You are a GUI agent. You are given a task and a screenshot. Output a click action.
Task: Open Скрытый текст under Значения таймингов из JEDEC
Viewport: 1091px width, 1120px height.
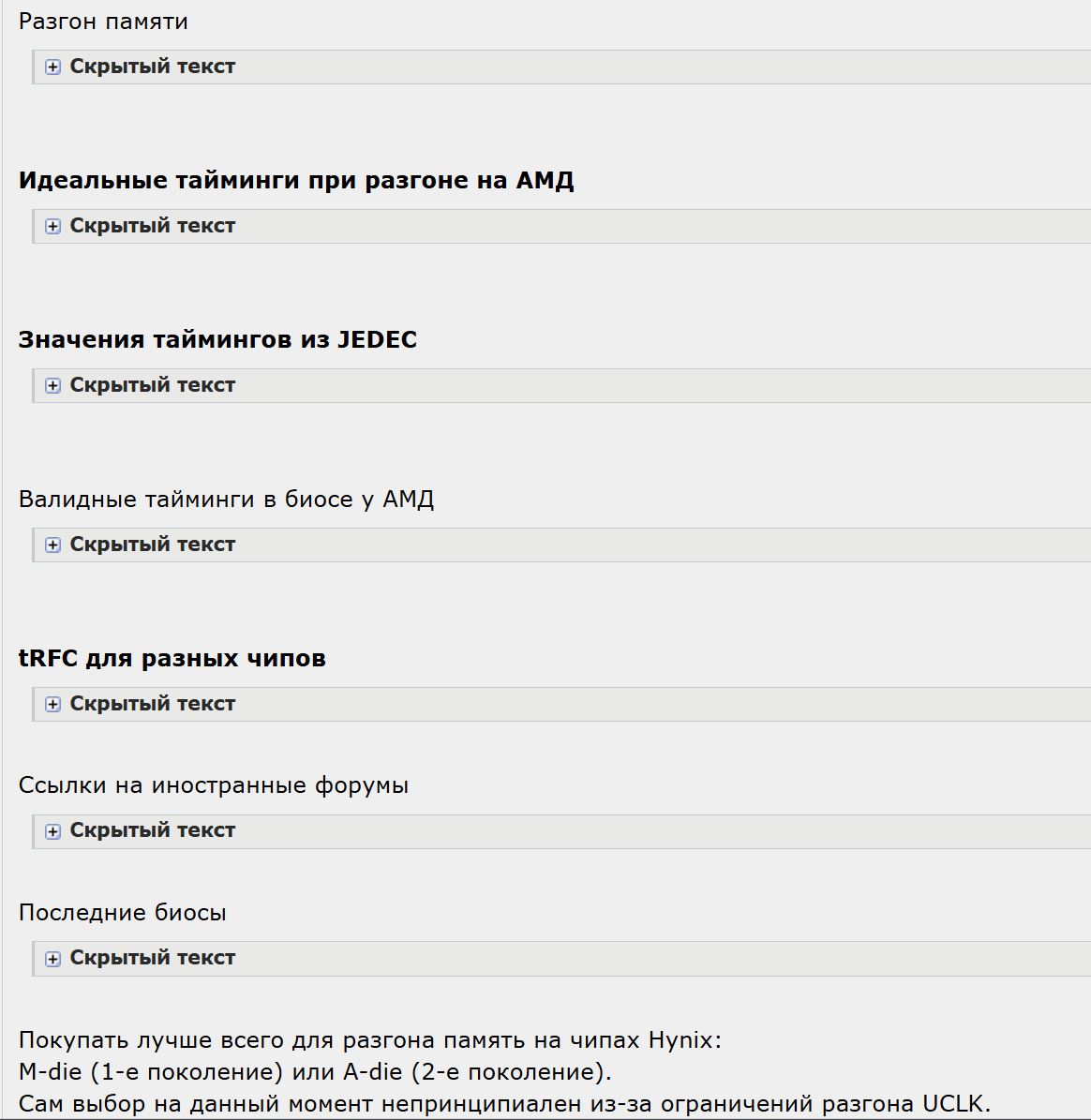click(152, 385)
